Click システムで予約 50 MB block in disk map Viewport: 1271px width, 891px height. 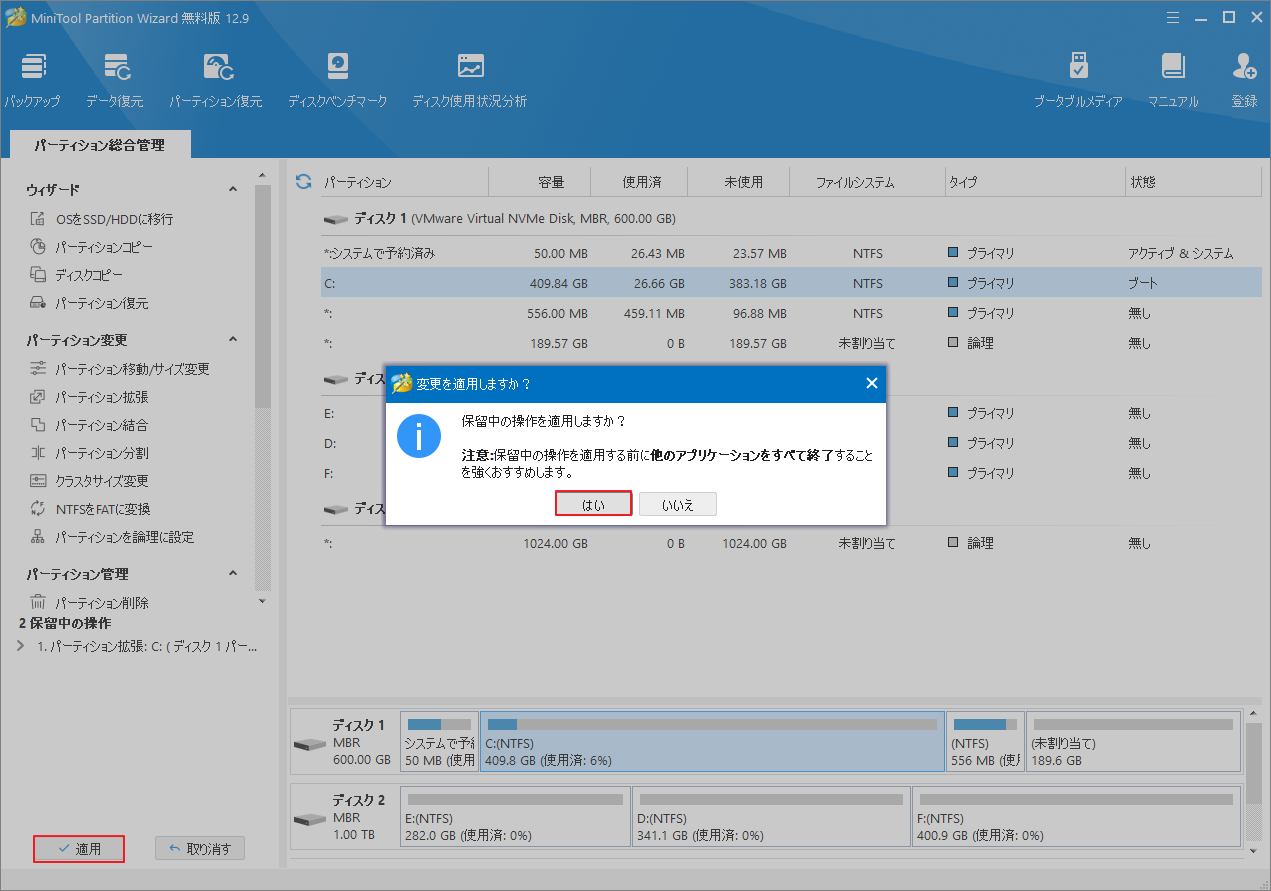coord(439,741)
